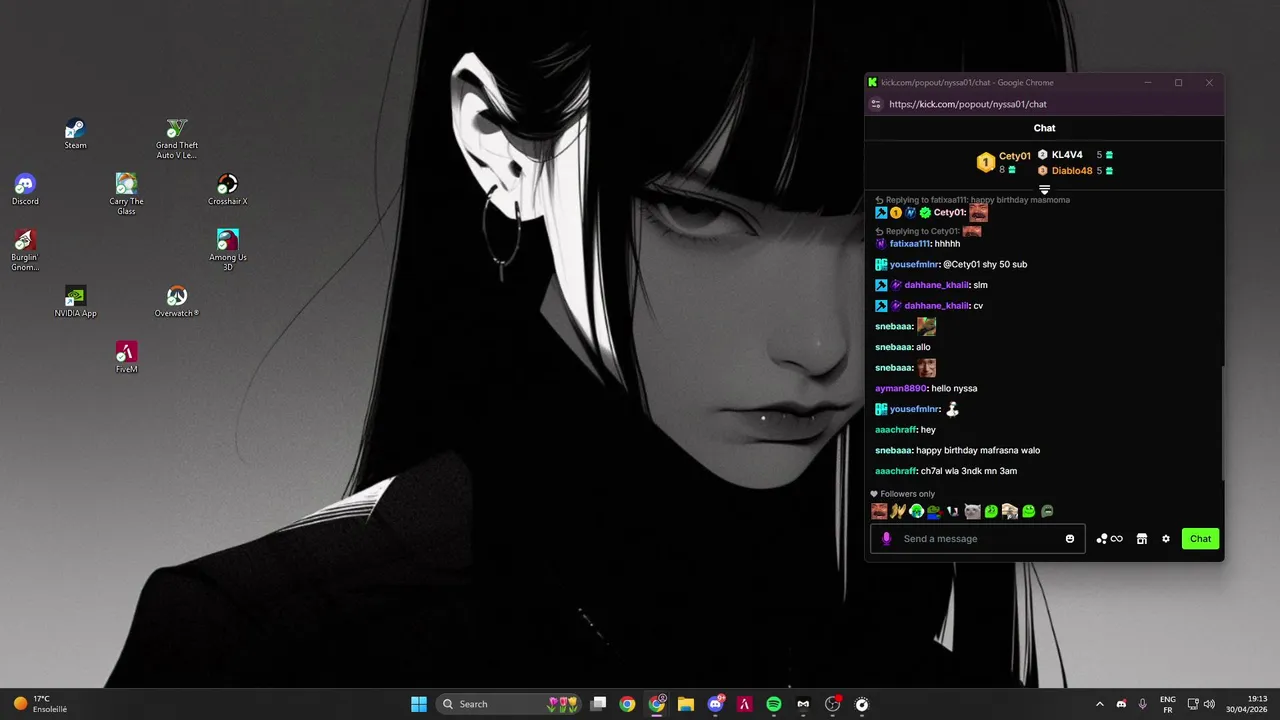Image resolution: width=1280 pixels, height=720 pixels.
Task: Collapse the gift leaderboard with the arrow
Action: pos(1044,189)
